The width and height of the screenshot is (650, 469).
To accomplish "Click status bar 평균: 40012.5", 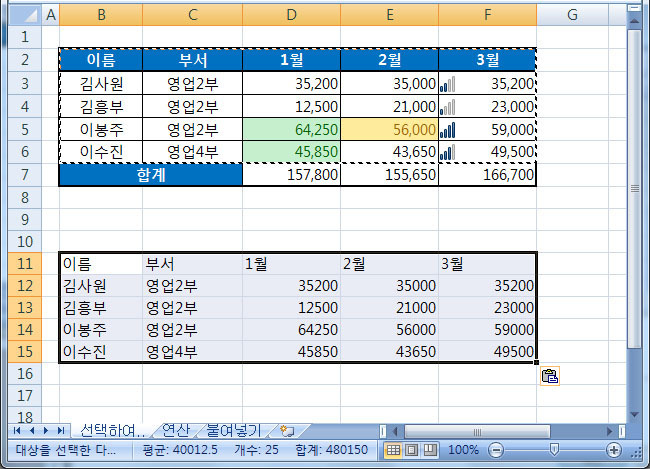I will pyautogui.click(x=180, y=450).
